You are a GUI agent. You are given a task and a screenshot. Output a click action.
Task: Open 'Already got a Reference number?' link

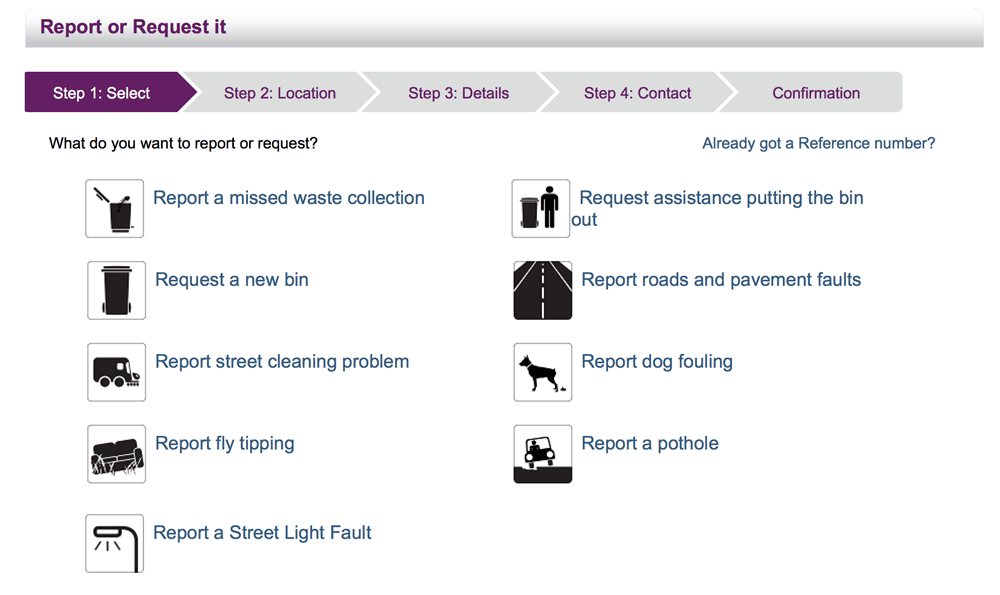coord(819,143)
